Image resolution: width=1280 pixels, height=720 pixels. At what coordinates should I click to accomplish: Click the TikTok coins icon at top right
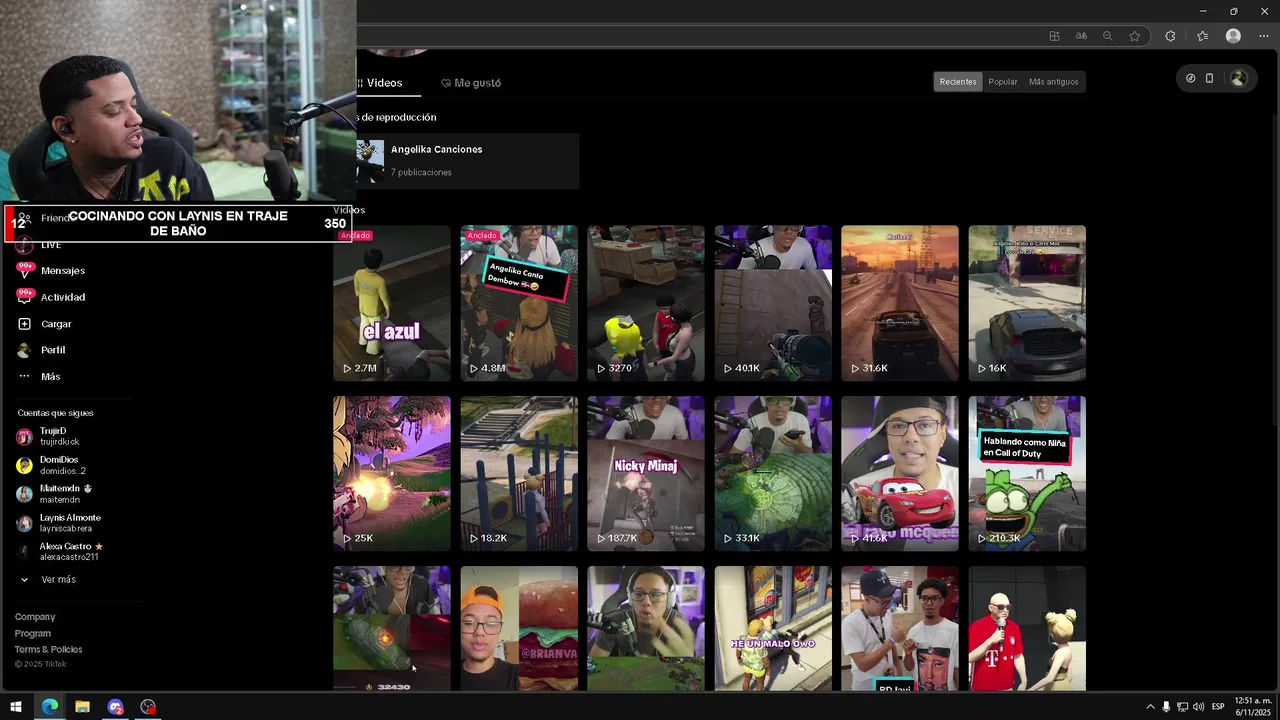(x=1190, y=78)
